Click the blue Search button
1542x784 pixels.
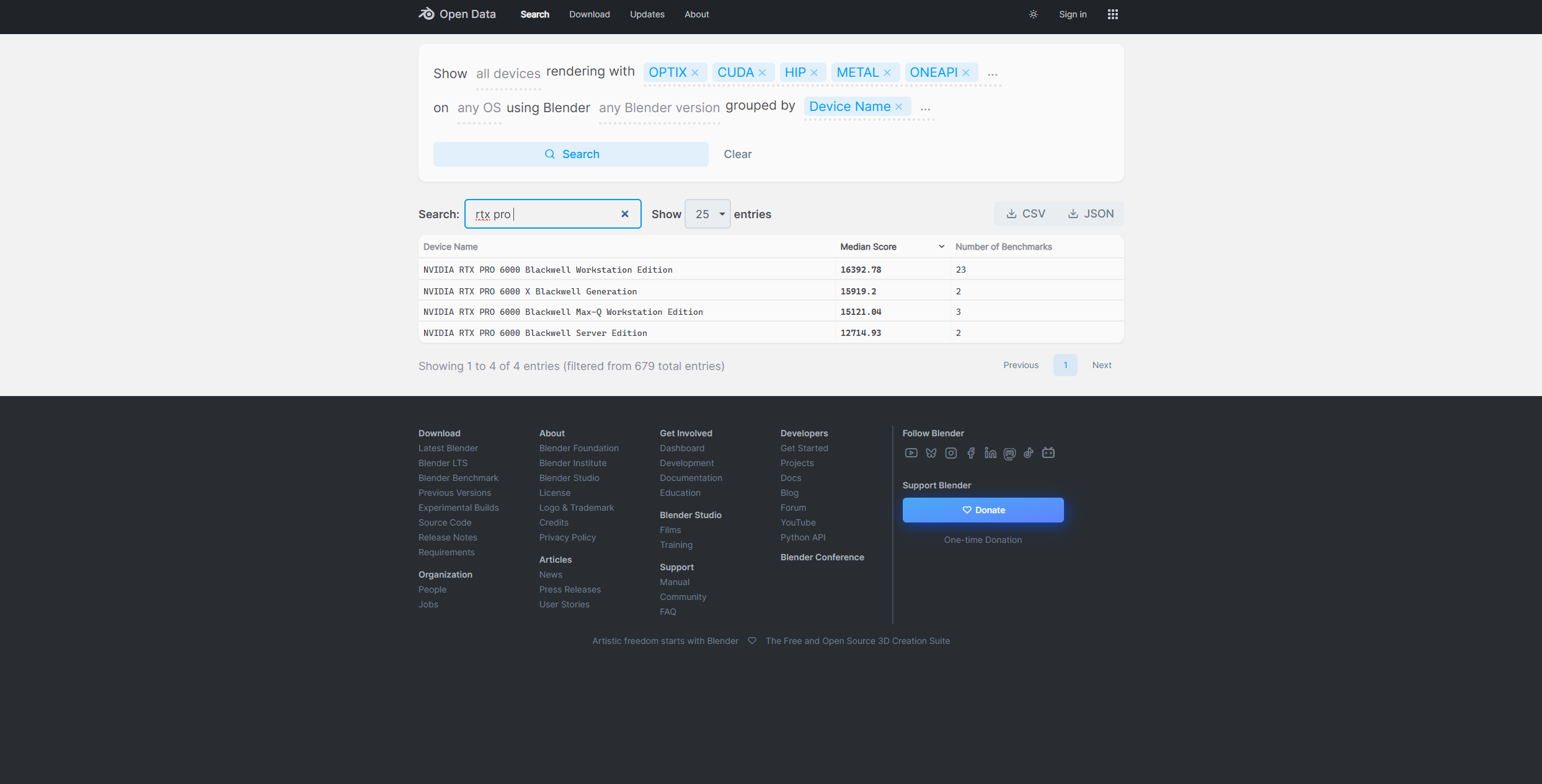point(570,154)
